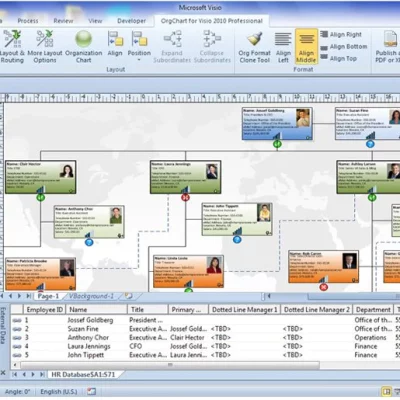This screenshot has height=400, width=400.
Task: Click English (U.S.) language status
Action: coord(59,392)
